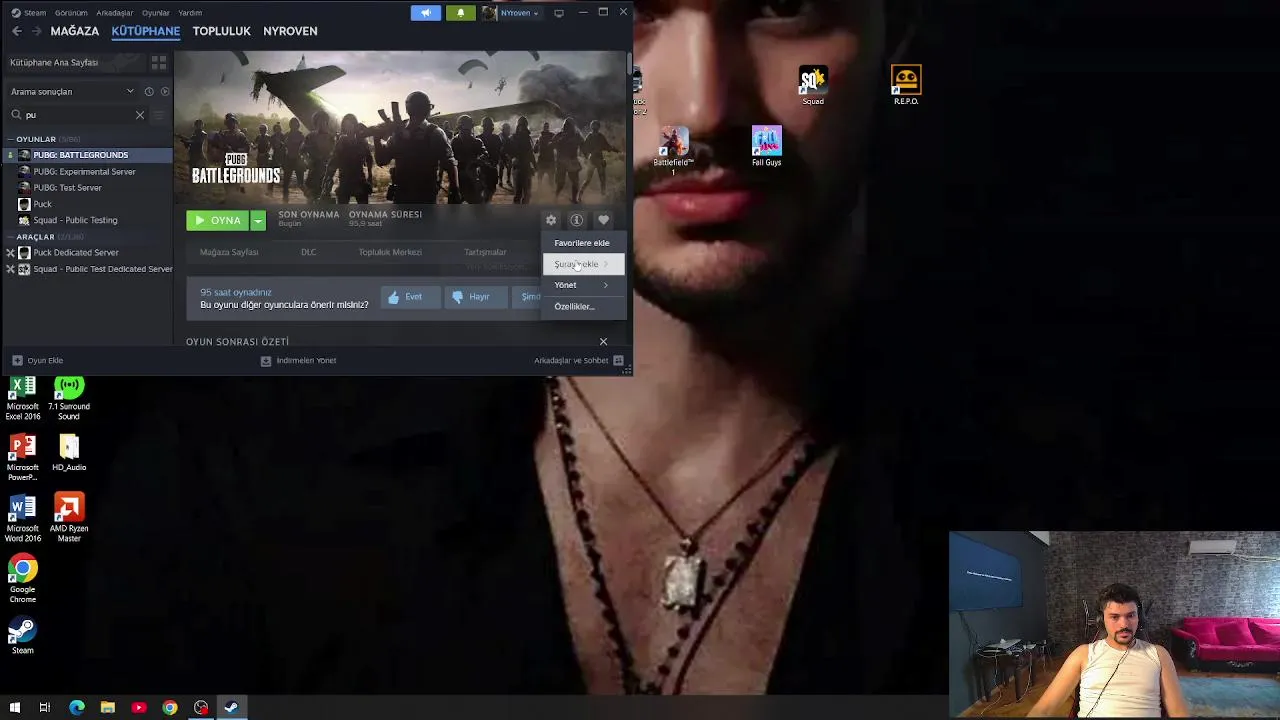1280x720 pixels.
Task: Open the Yönet submenu
Action: (x=584, y=285)
